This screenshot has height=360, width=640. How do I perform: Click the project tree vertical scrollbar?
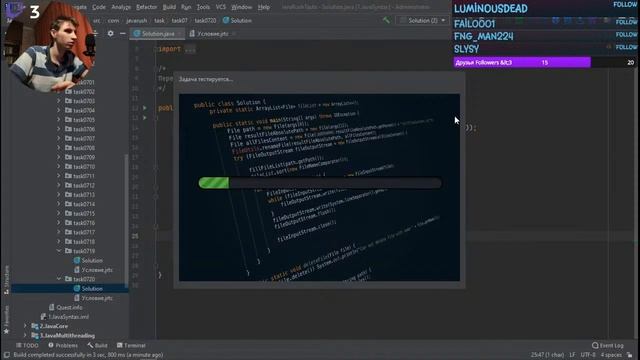(x=126, y=220)
